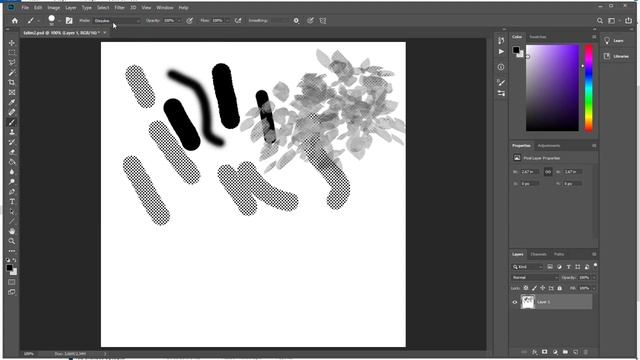Select the Hand tool
640x360 pixels.
12,231
